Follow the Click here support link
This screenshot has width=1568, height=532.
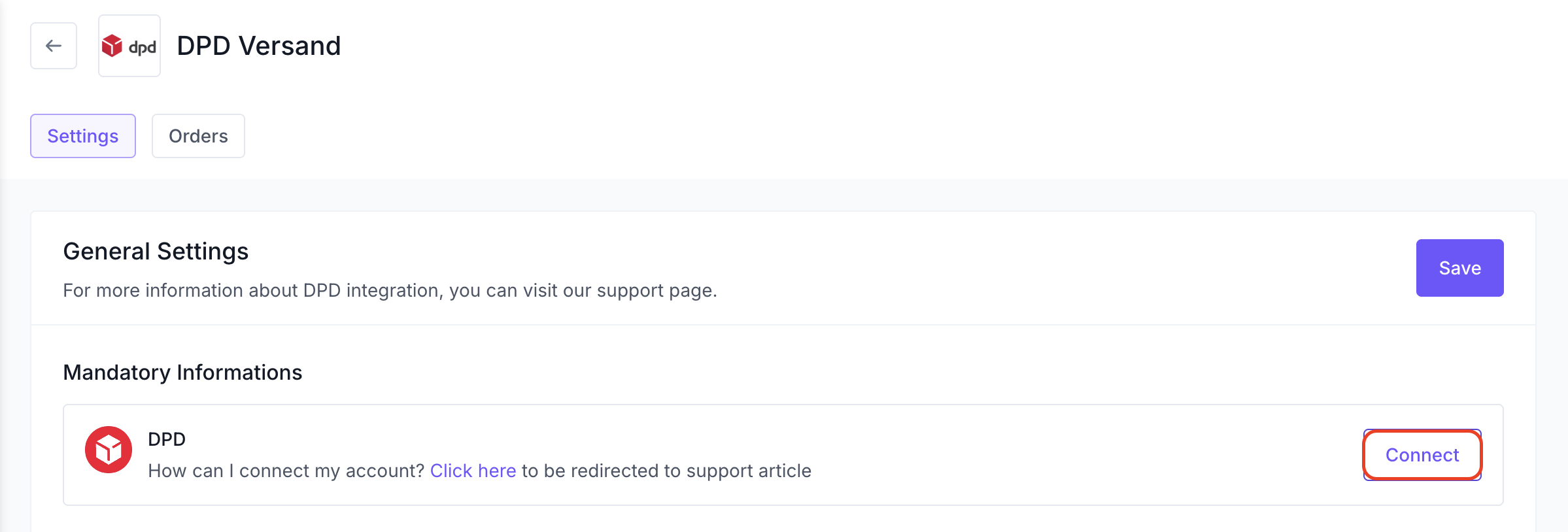tap(473, 471)
